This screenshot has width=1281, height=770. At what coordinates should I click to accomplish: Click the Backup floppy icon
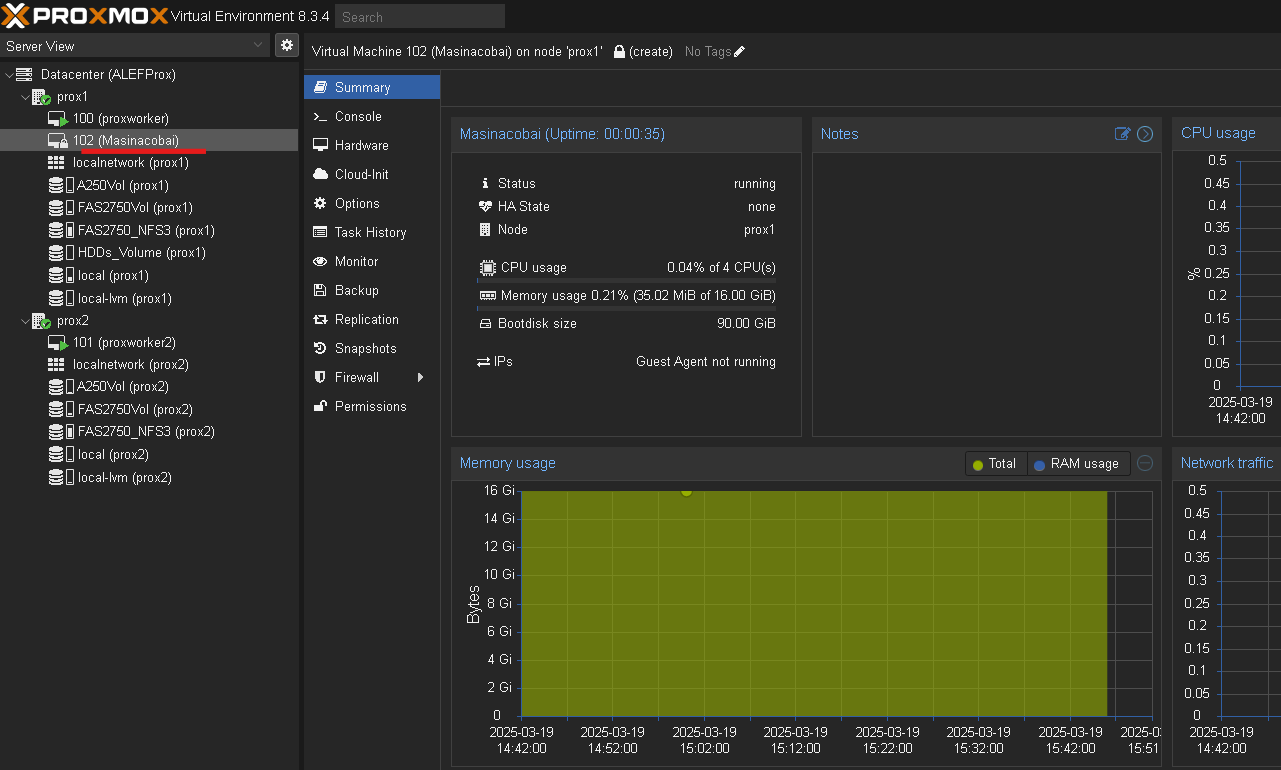point(320,290)
